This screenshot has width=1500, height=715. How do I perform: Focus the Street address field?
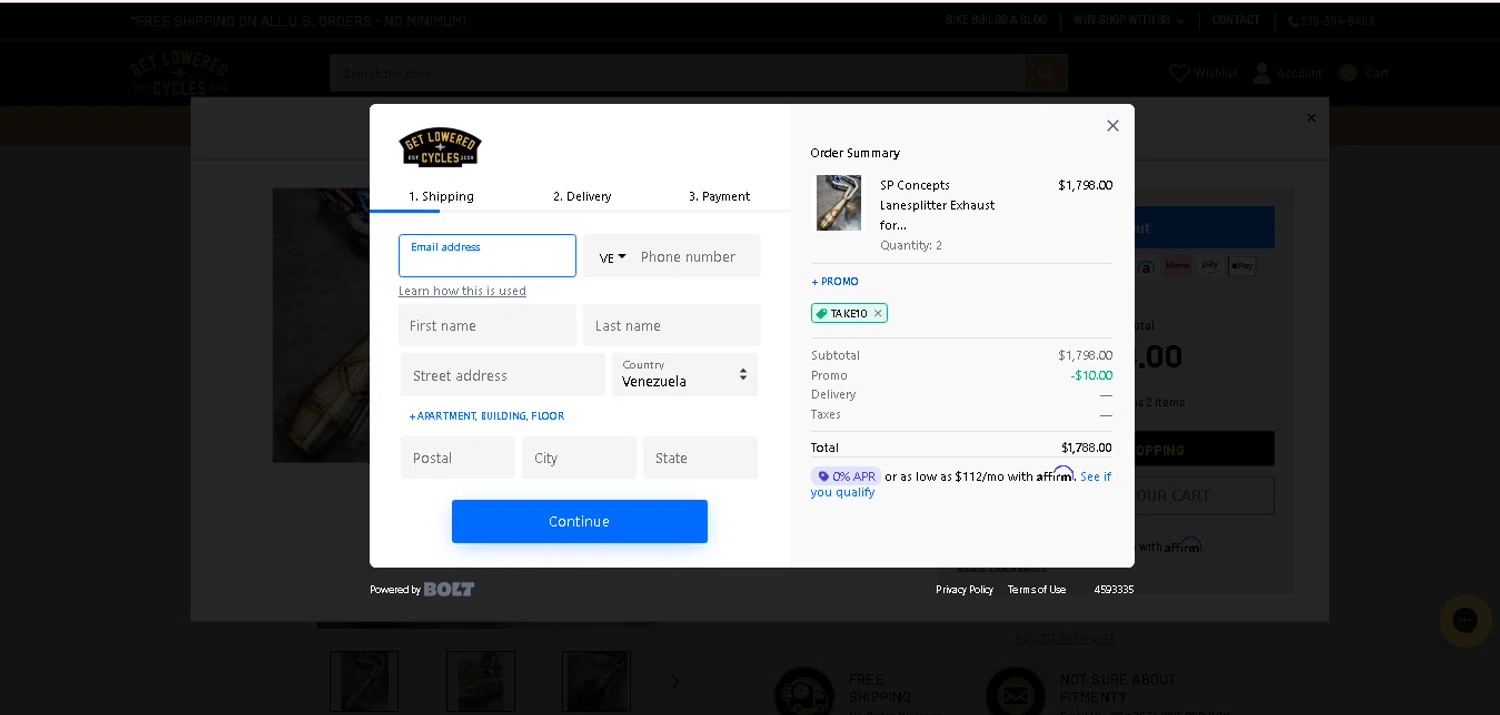pyautogui.click(x=503, y=375)
